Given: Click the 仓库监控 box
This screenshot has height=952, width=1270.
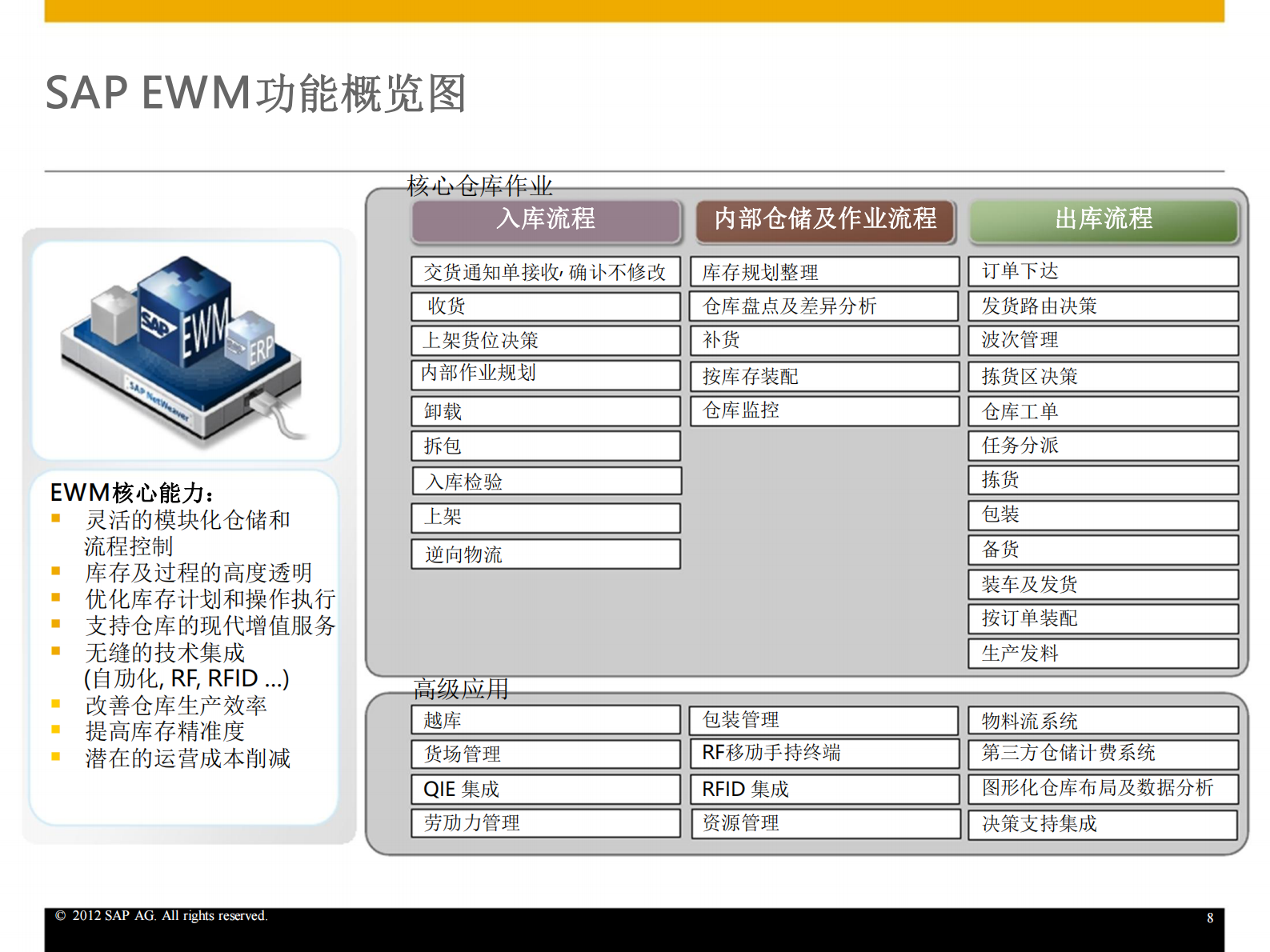Looking at the screenshot, I should [824, 411].
